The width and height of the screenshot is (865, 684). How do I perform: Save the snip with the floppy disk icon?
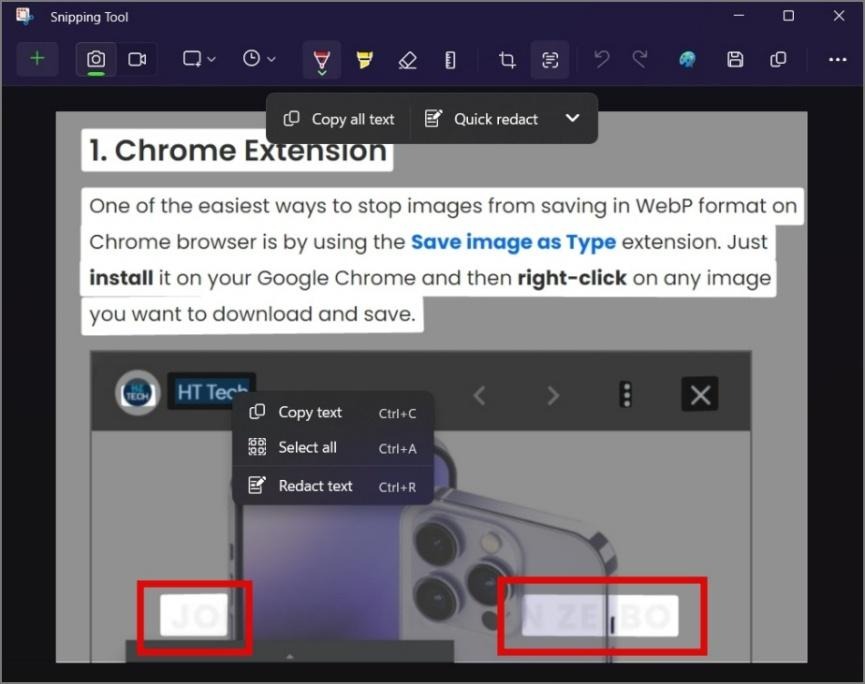(x=735, y=59)
